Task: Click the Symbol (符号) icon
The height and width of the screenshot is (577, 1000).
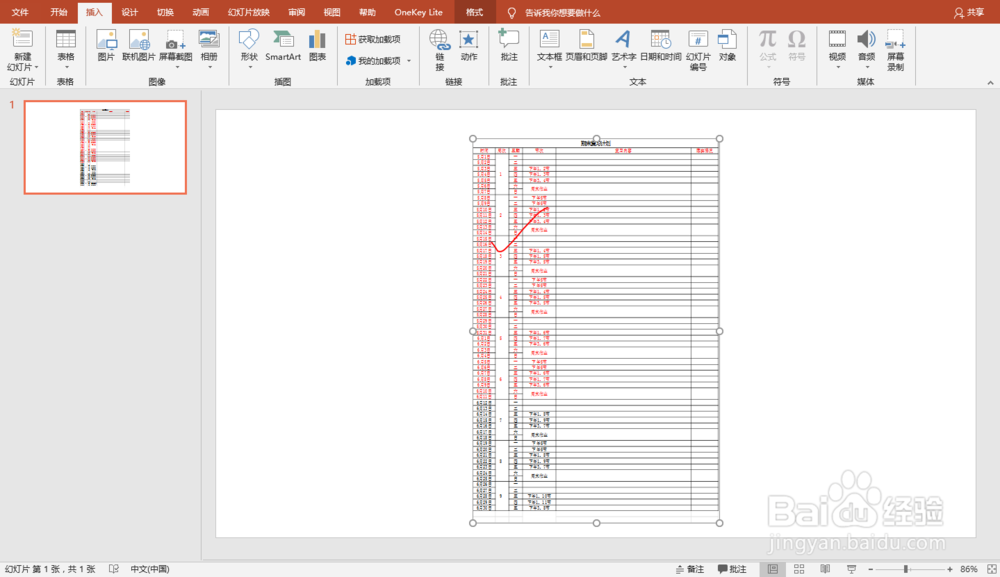Action: [797, 40]
